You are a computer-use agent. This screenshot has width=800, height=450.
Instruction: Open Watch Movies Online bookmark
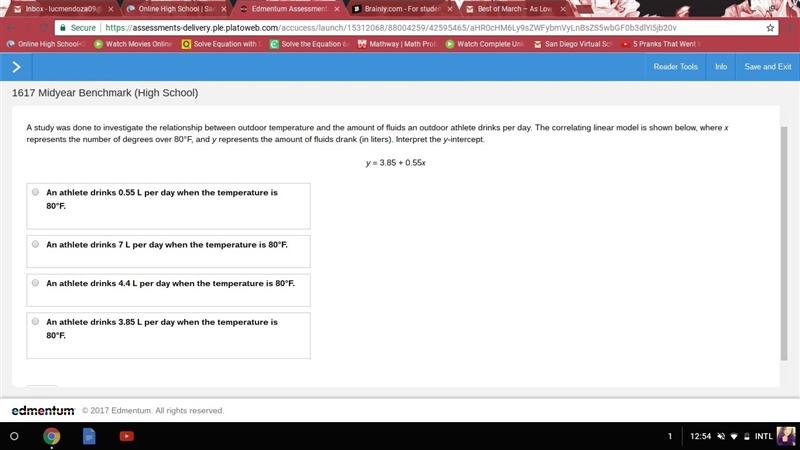[134, 44]
